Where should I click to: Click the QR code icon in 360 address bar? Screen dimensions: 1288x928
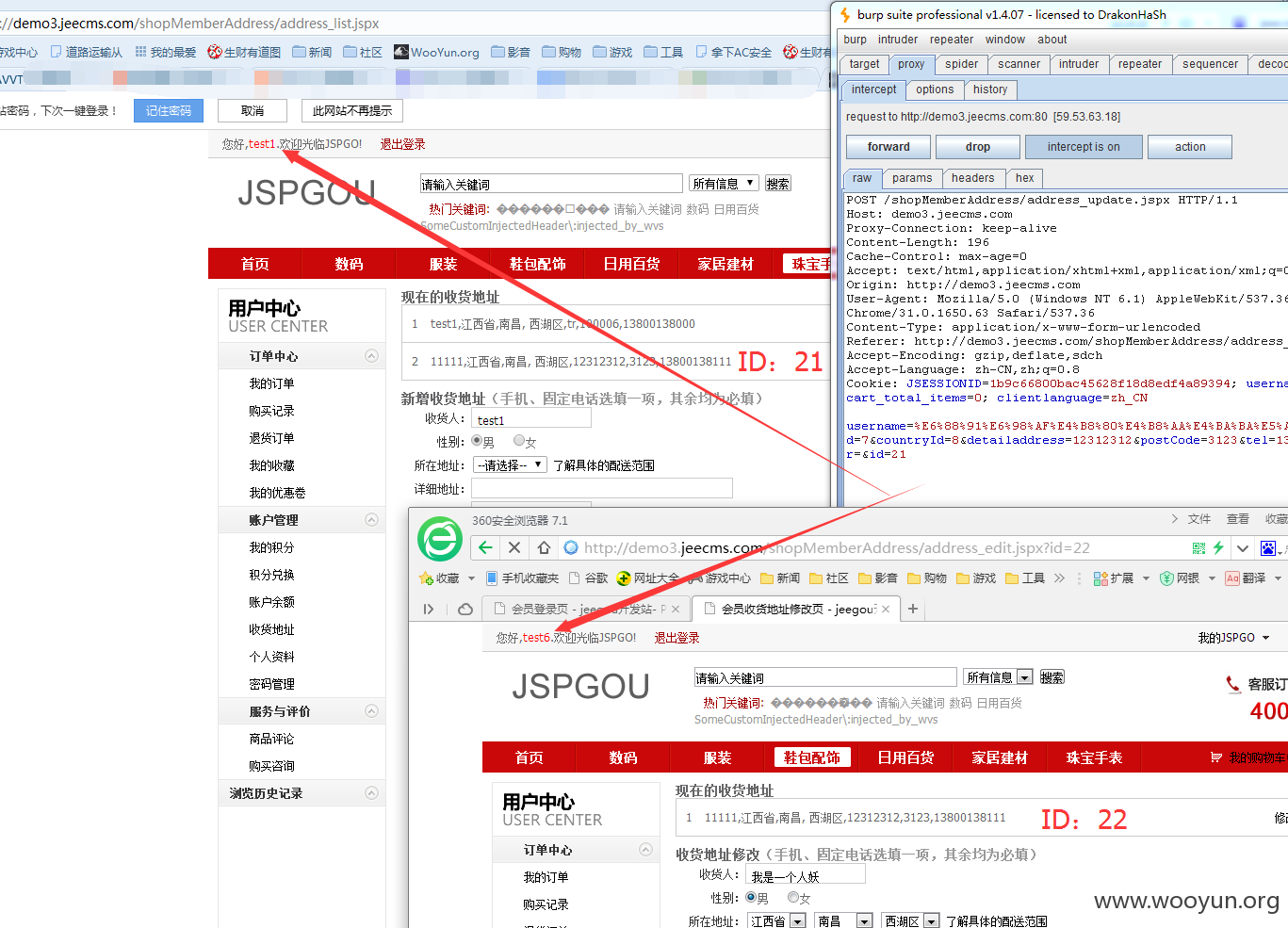tap(1198, 547)
